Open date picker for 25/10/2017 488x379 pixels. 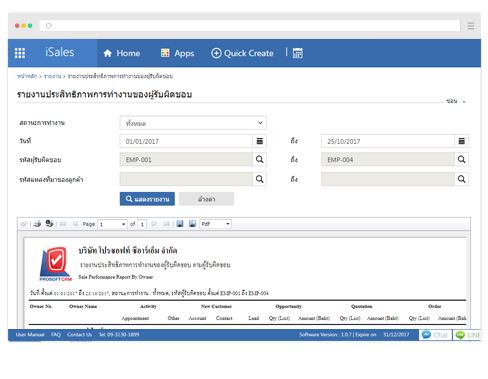[x=462, y=141]
